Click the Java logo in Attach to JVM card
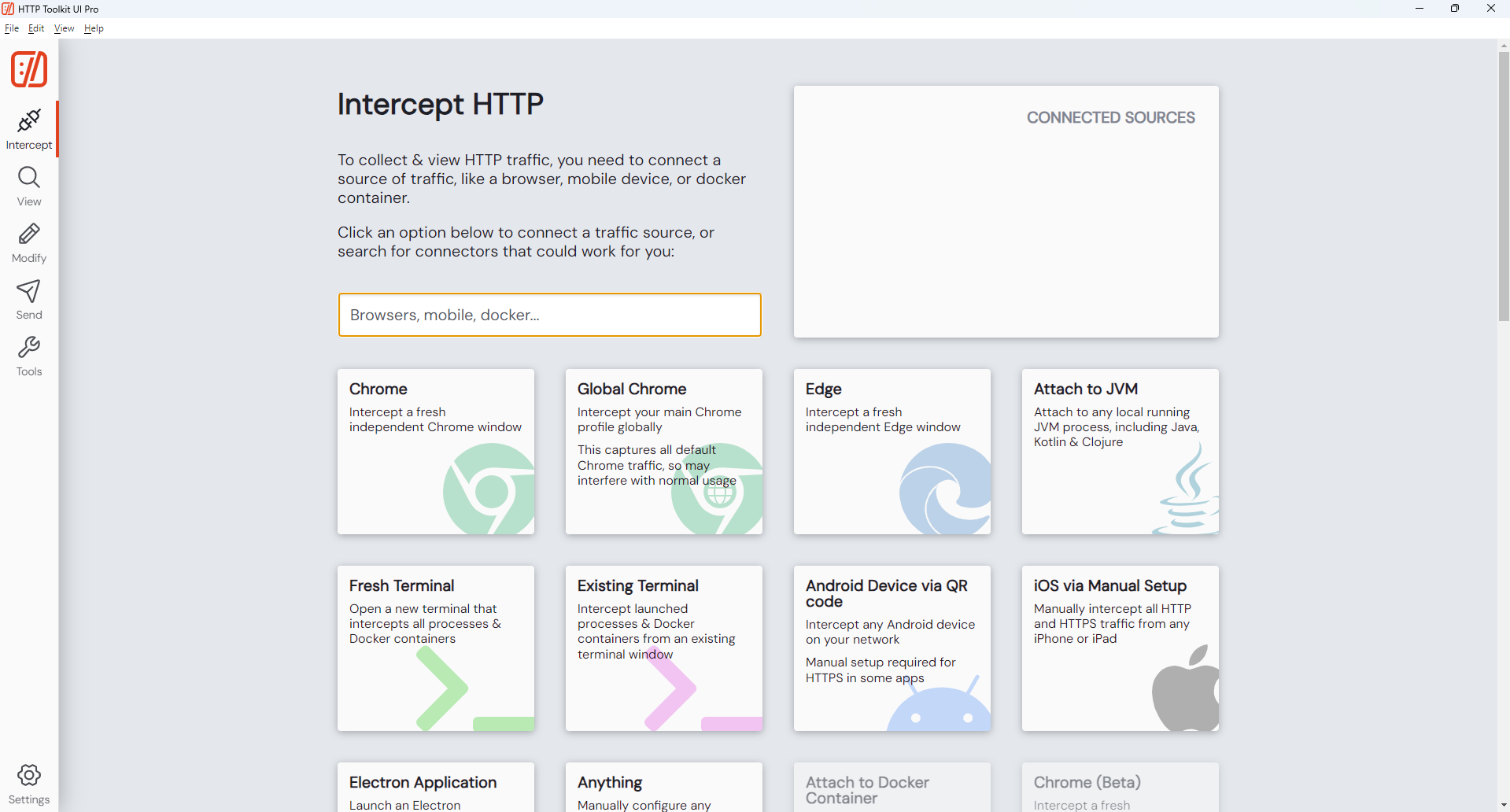 (1187, 489)
